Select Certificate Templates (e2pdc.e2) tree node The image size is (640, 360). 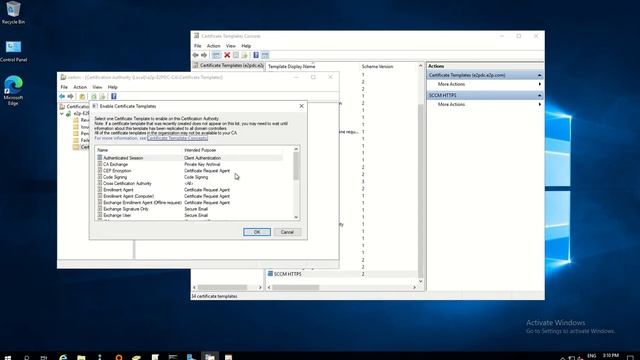[228, 65]
